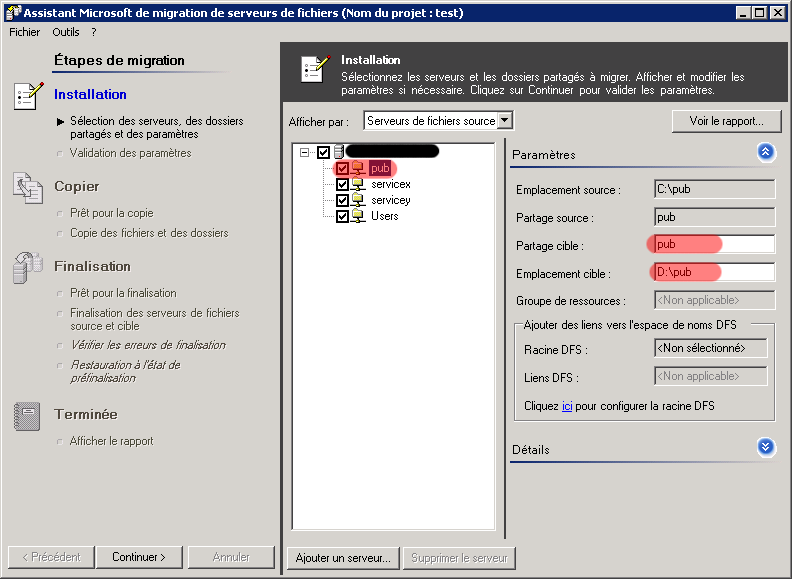Maximize the migration assistant window
The height and width of the screenshot is (579, 792).
point(760,13)
